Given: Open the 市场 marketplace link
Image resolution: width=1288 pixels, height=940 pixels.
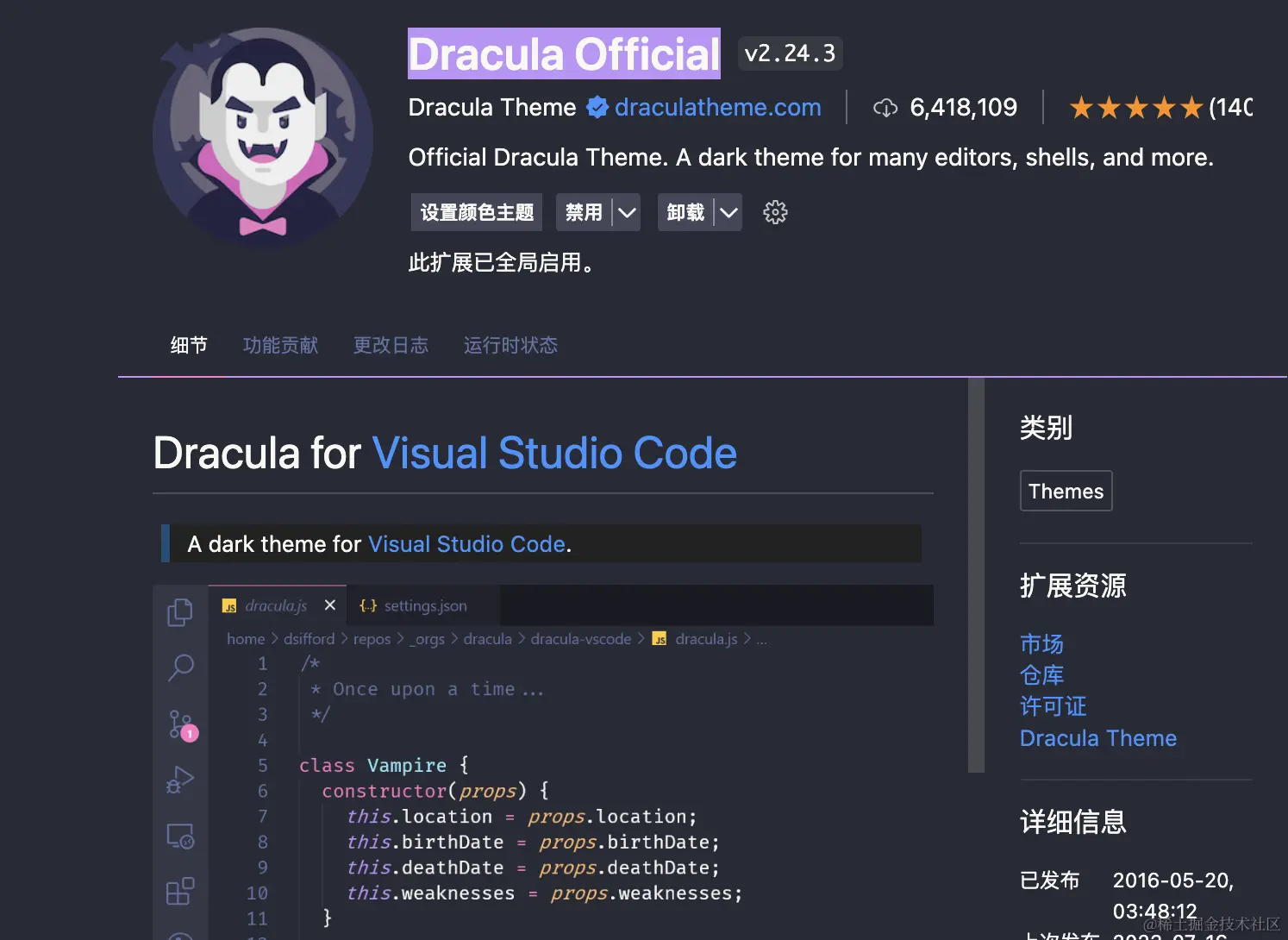Looking at the screenshot, I should tap(1041, 644).
